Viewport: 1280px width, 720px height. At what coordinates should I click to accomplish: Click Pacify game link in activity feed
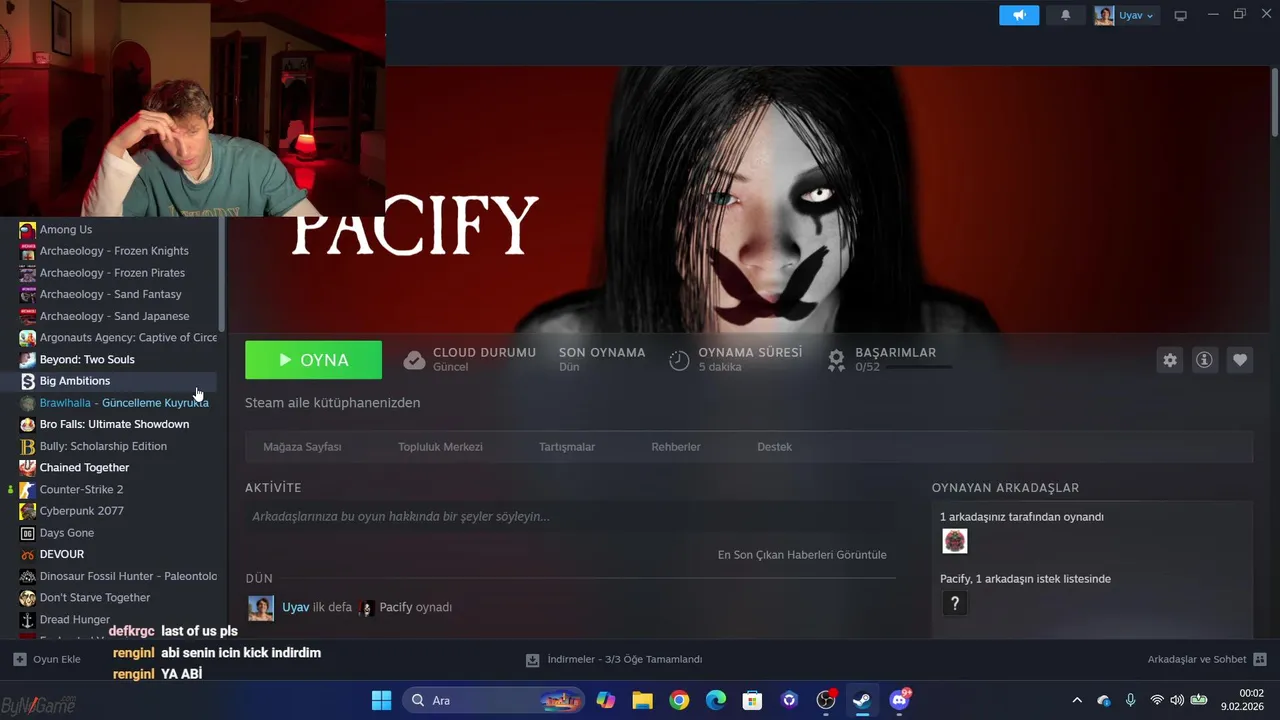point(396,607)
